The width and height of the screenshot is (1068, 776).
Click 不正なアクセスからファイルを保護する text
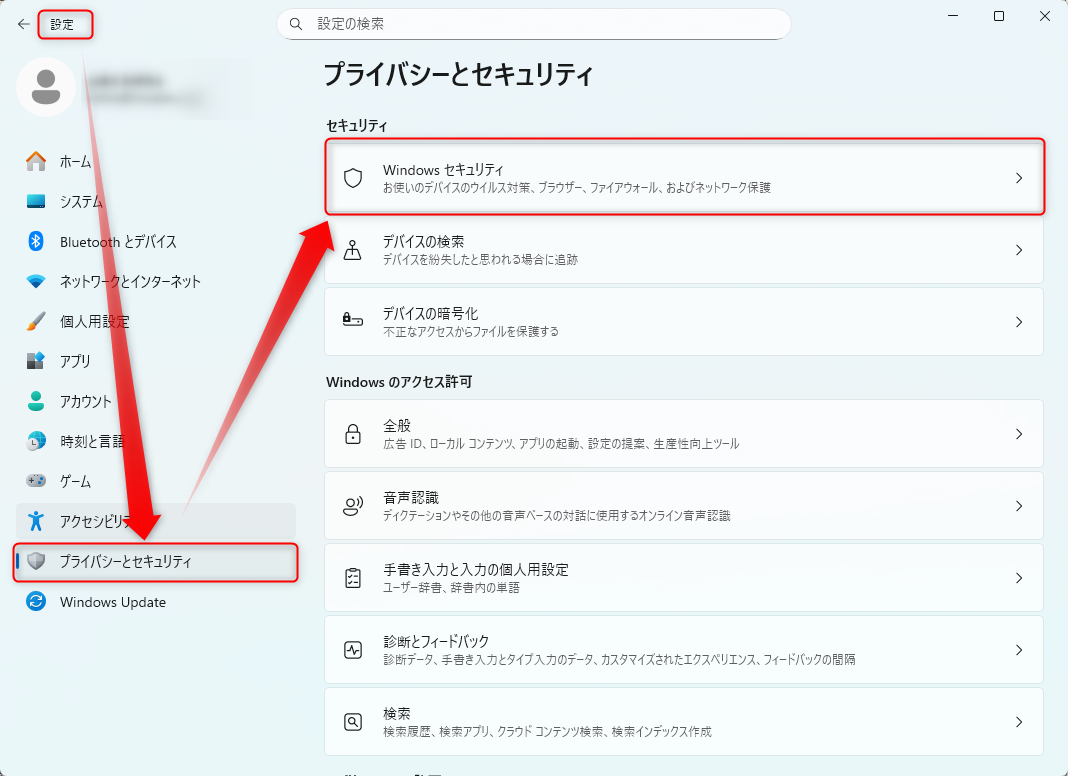point(471,332)
